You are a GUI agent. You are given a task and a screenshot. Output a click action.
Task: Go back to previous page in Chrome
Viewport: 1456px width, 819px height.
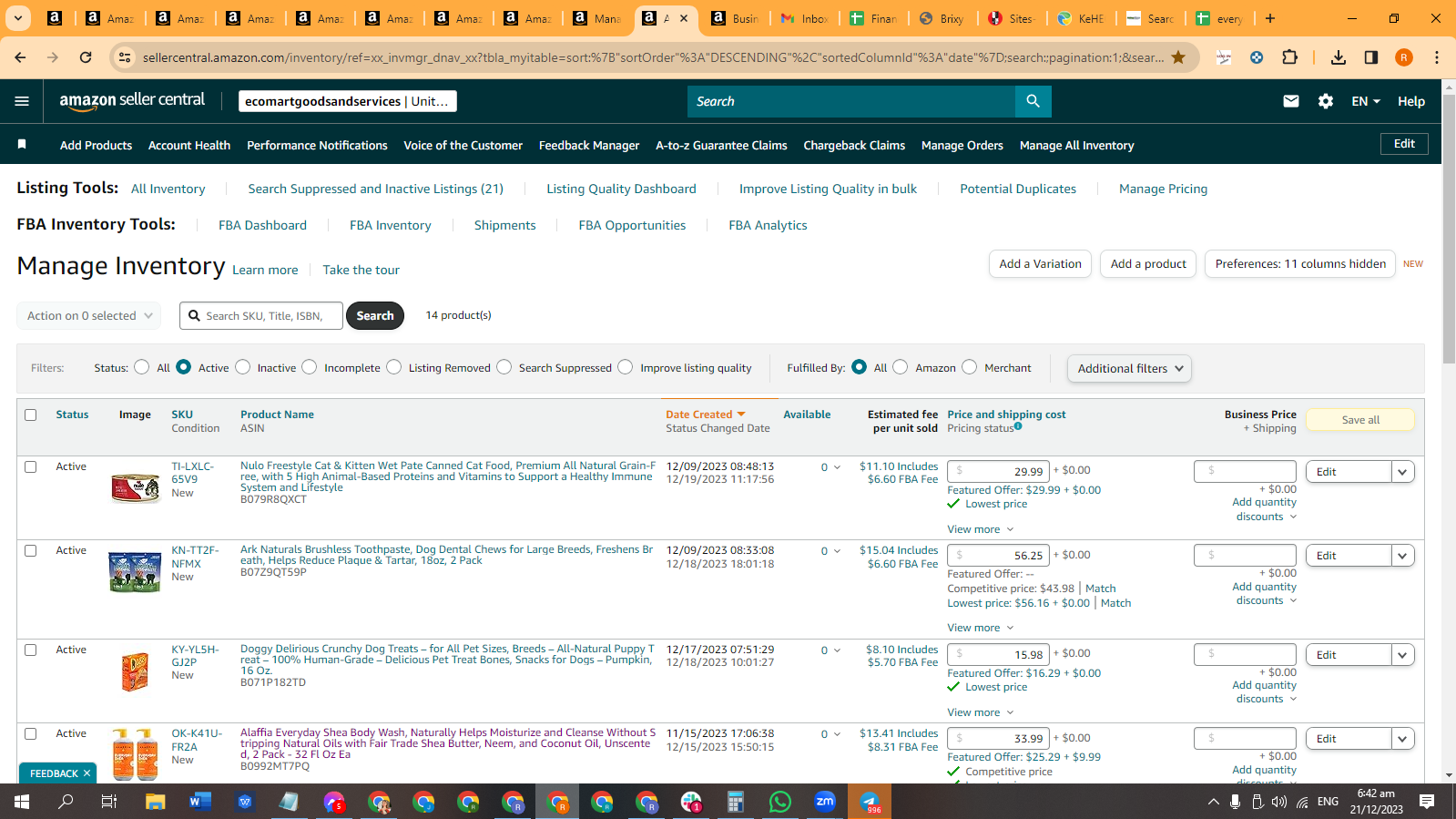click(21, 57)
